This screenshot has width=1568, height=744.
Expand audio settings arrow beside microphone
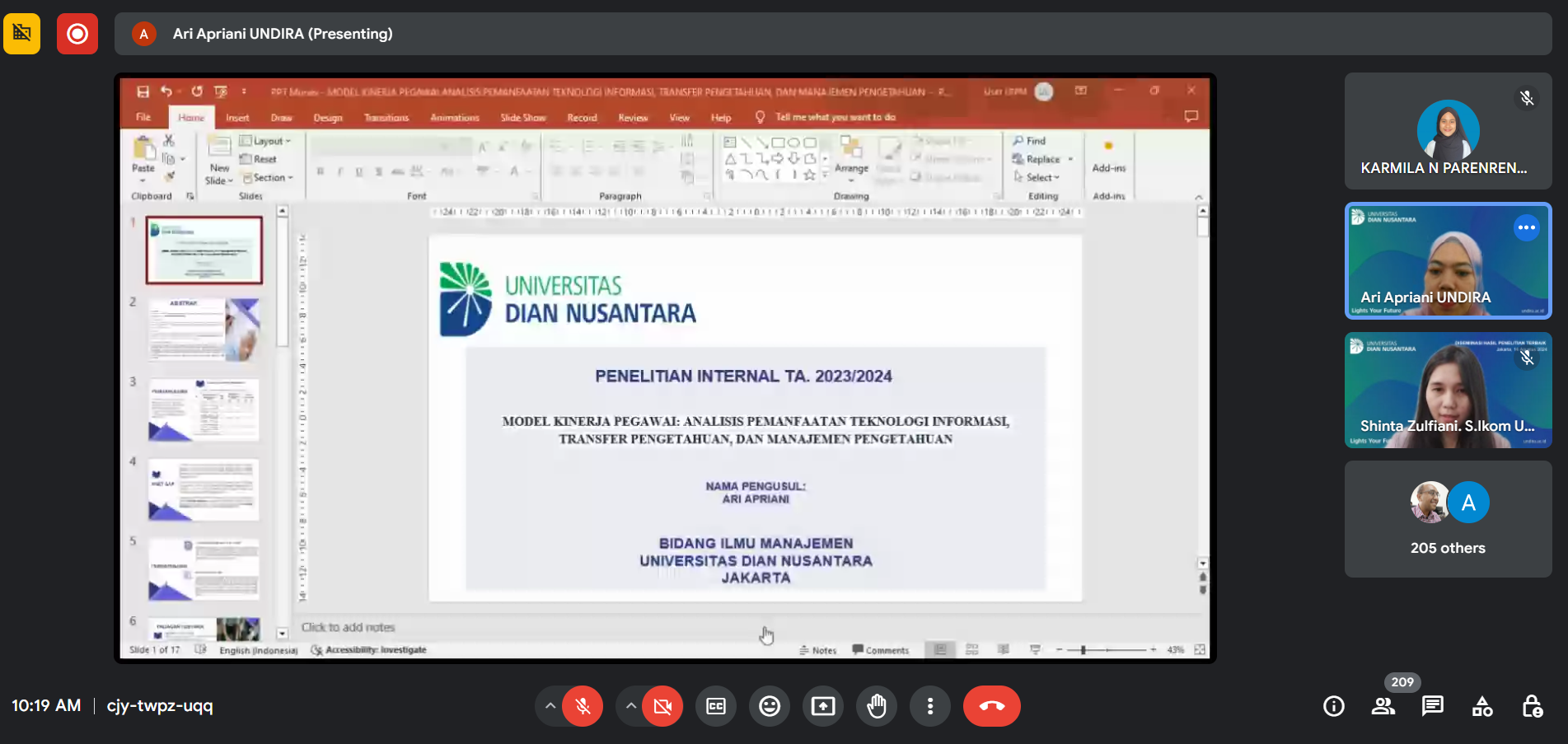point(550,706)
